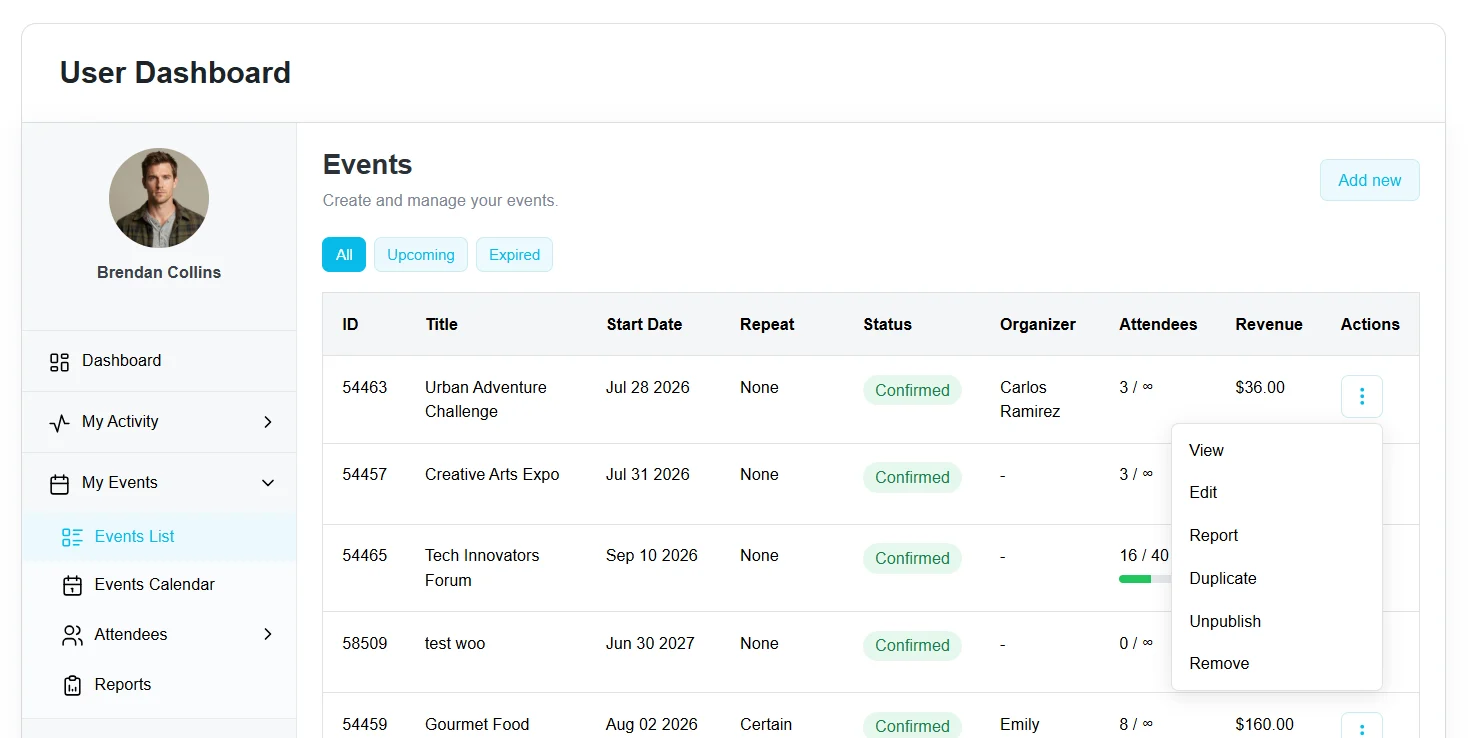Click the Attendees people icon
The image size is (1478, 738).
(72, 635)
